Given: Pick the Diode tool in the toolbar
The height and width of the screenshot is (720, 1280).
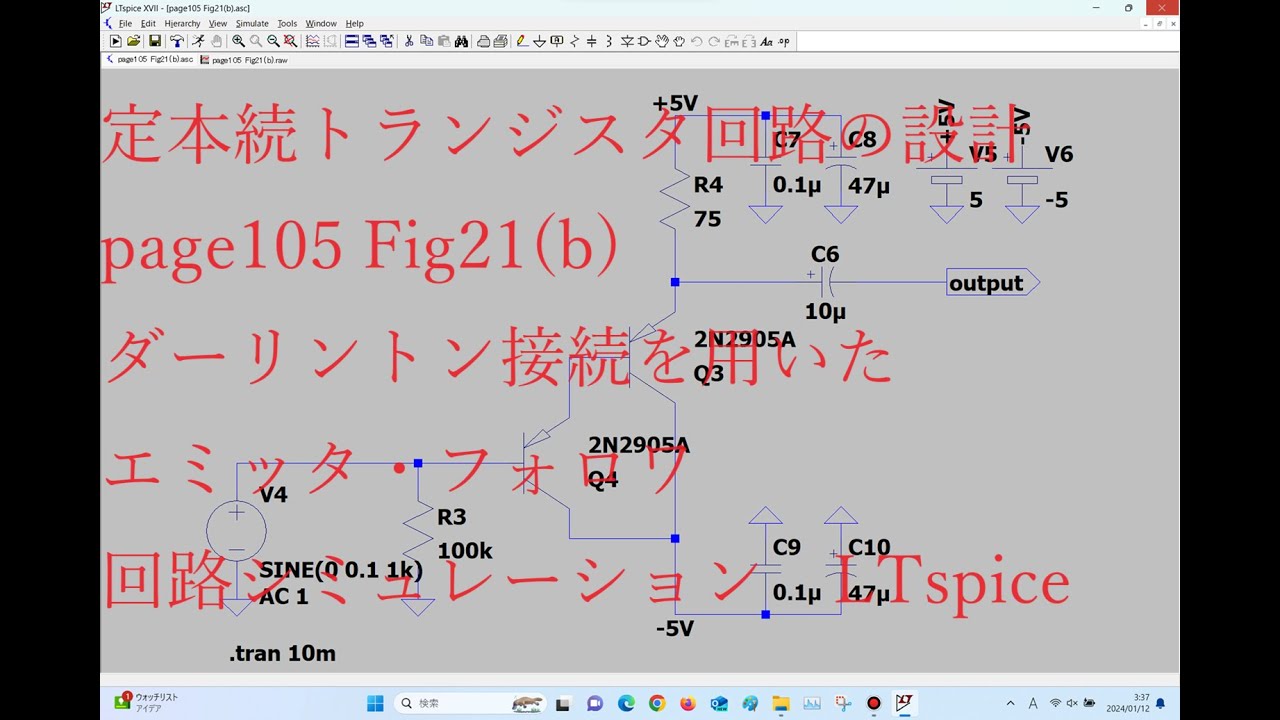Looking at the screenshot, I should (627, 41).
